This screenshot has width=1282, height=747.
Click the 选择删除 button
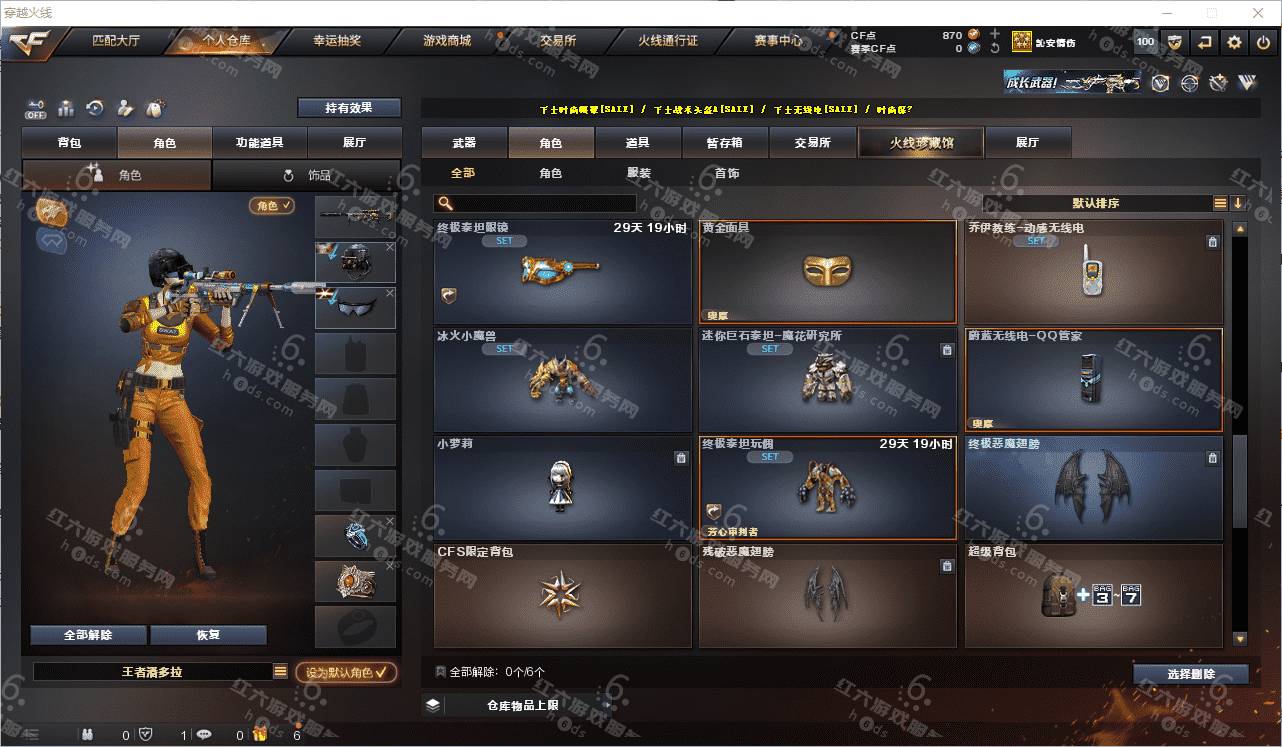(1191, 674)
